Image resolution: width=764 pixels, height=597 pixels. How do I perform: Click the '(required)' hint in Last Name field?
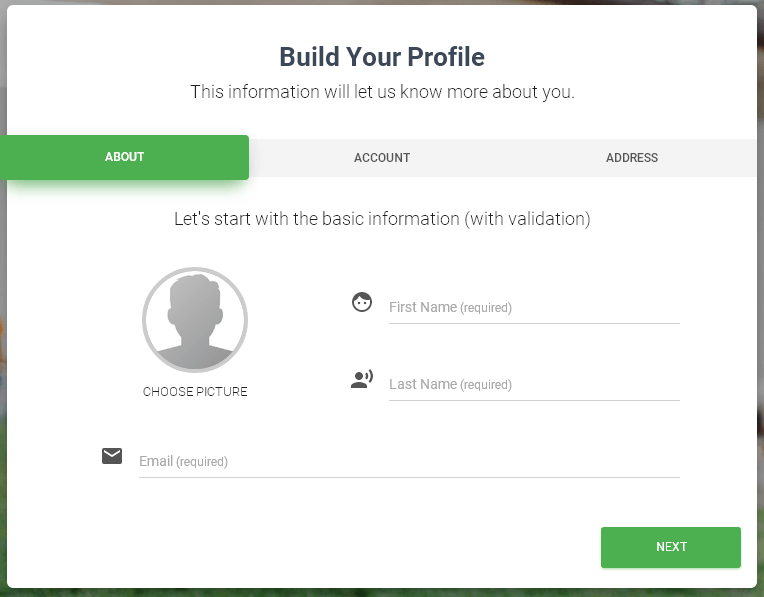pos(486,385)
